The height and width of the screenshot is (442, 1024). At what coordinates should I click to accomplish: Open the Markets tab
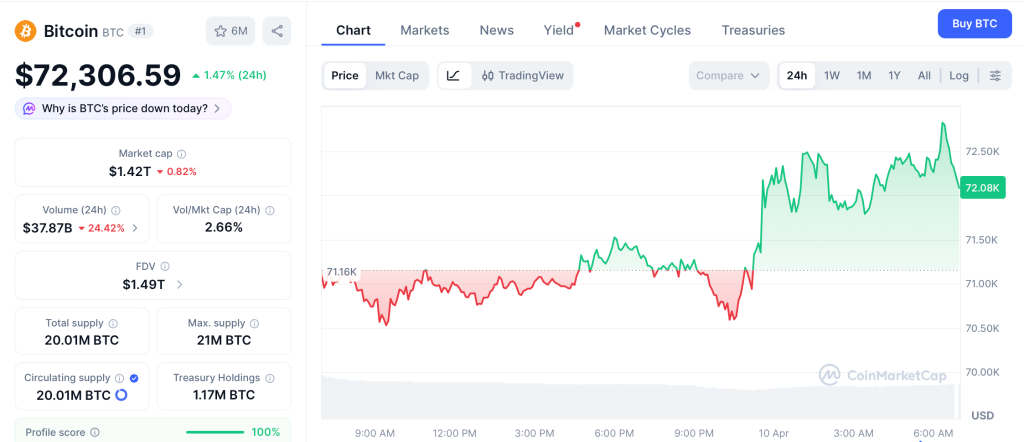click(425, 30)
